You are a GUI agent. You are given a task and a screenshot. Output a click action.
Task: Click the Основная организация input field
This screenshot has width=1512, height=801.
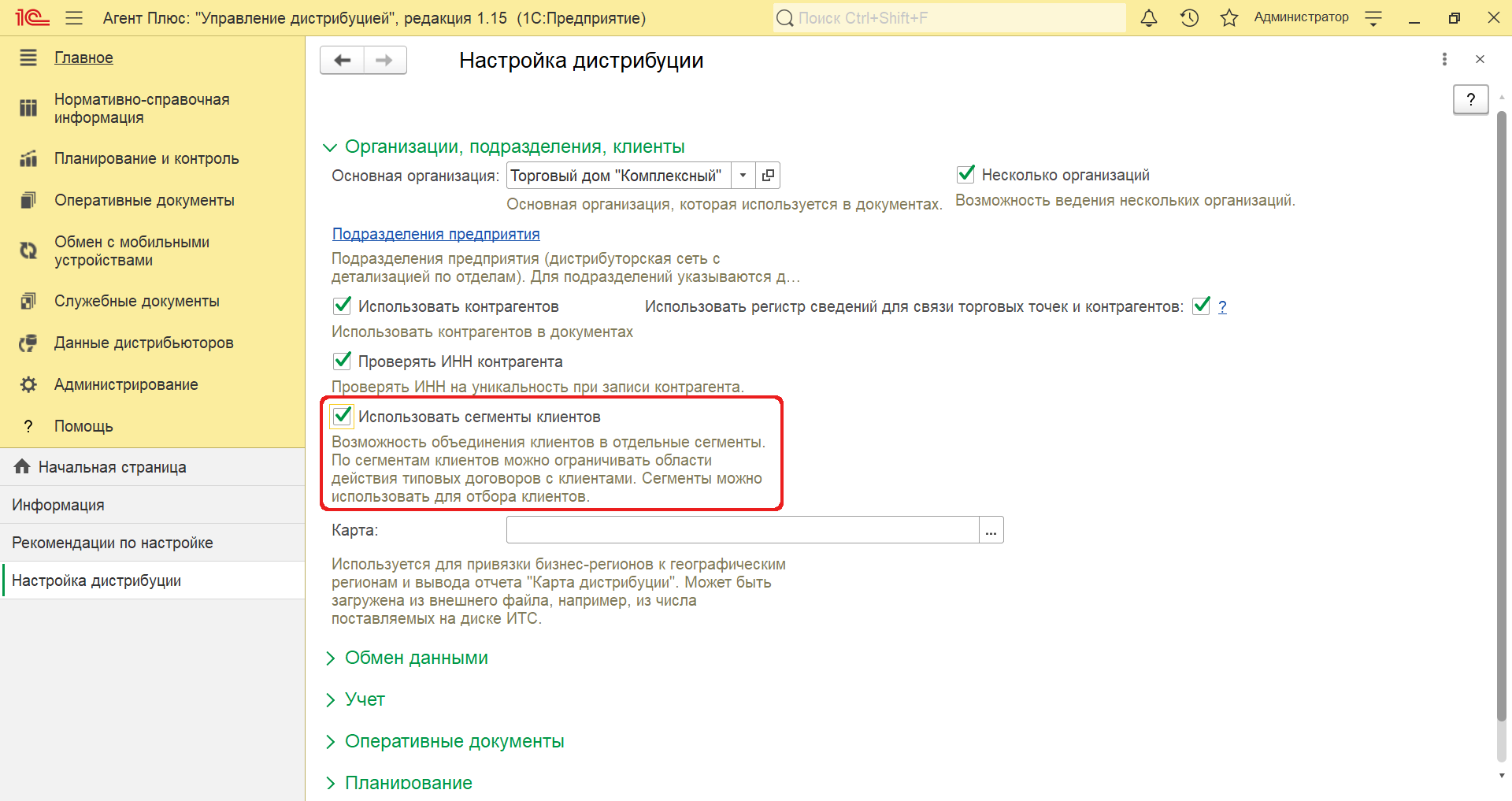click(619, 175)
